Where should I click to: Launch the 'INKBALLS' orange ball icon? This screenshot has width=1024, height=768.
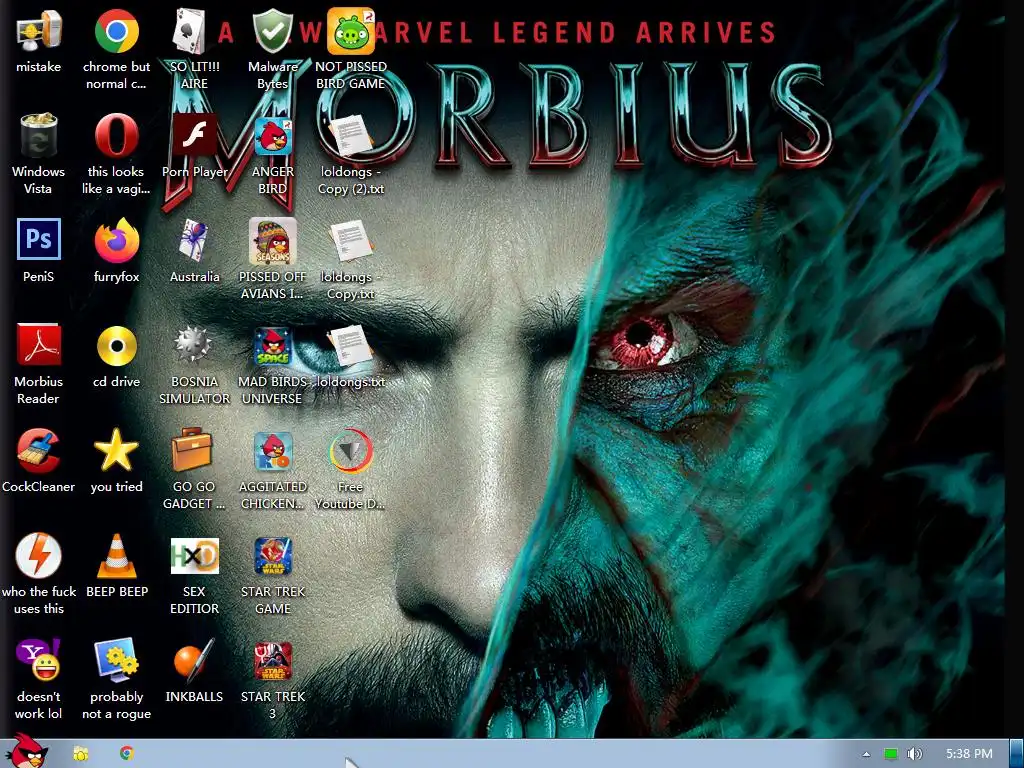tap(194, 660)
